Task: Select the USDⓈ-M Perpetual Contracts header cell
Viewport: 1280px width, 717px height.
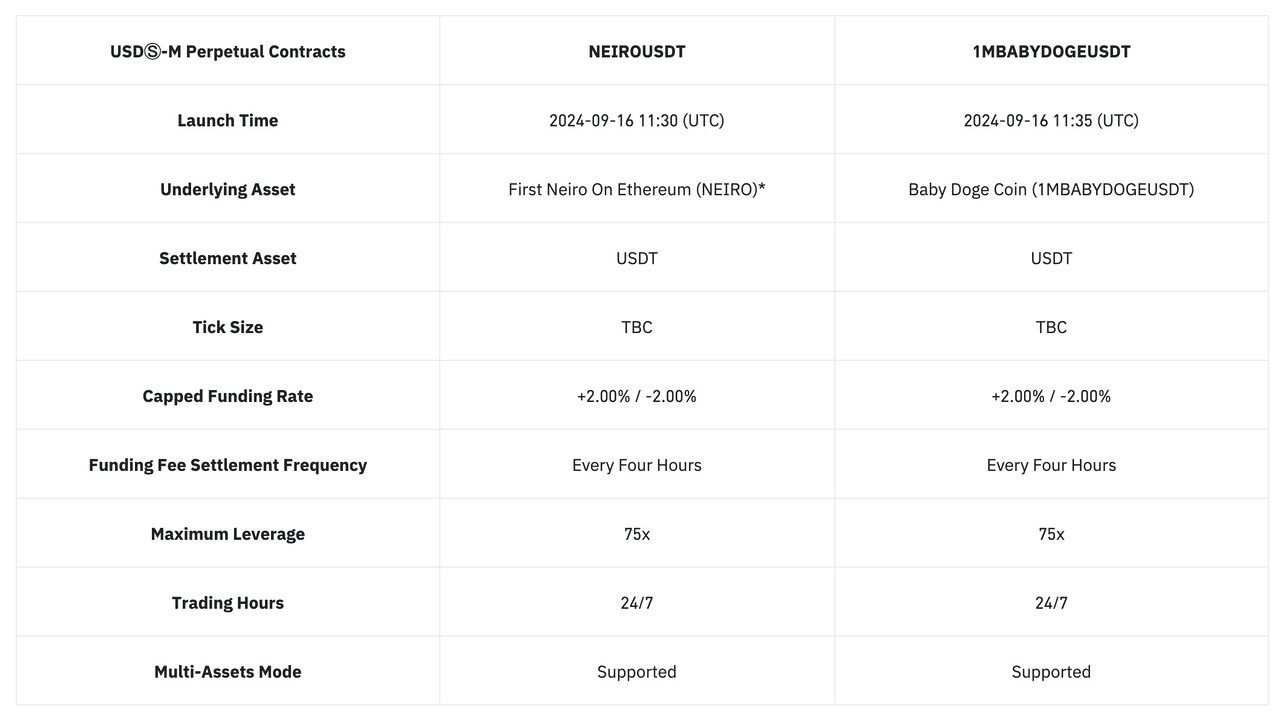Action: (x=228, y=51)
